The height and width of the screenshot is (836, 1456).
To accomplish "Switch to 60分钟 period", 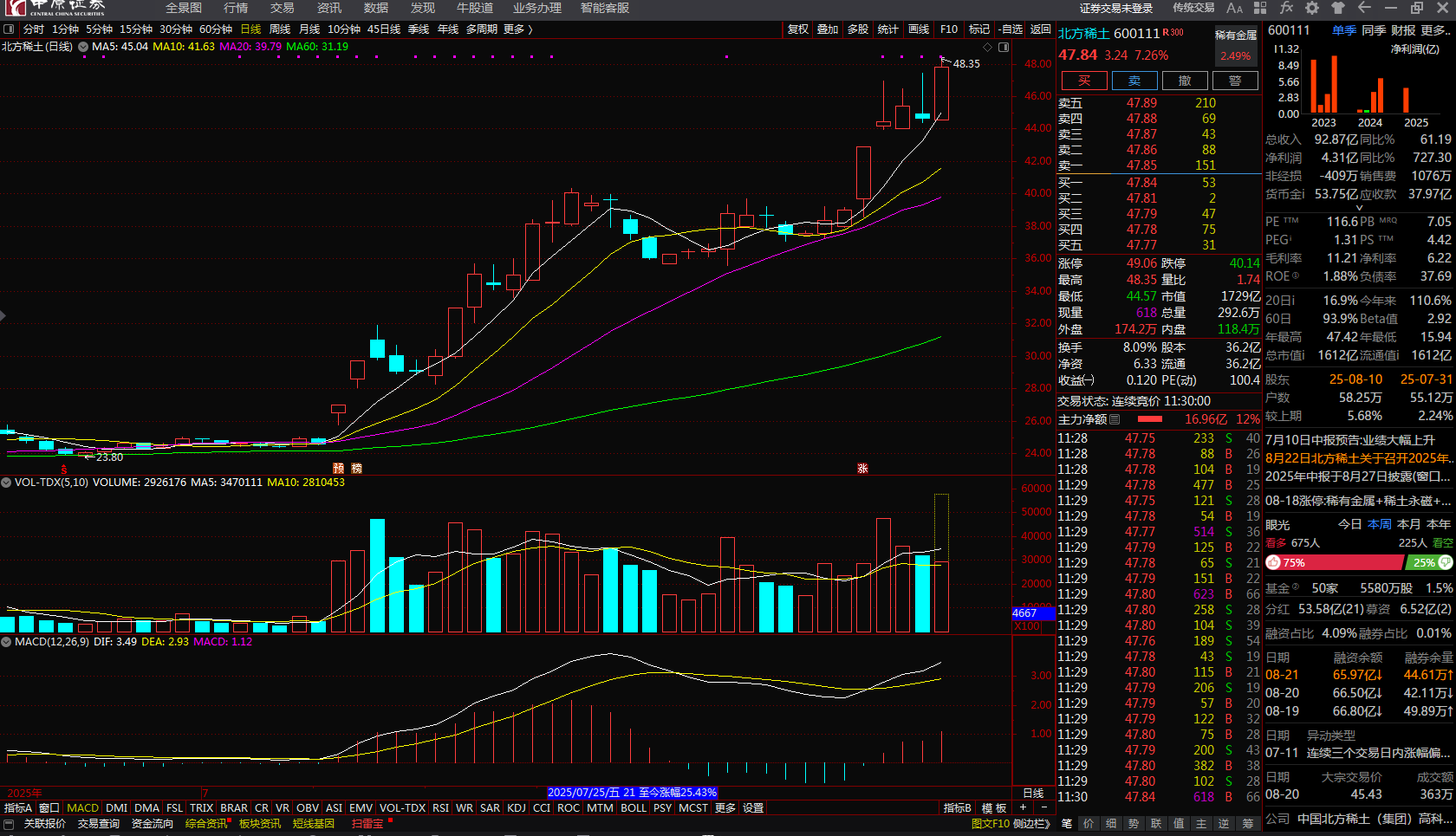I will (x=216, y=29).
